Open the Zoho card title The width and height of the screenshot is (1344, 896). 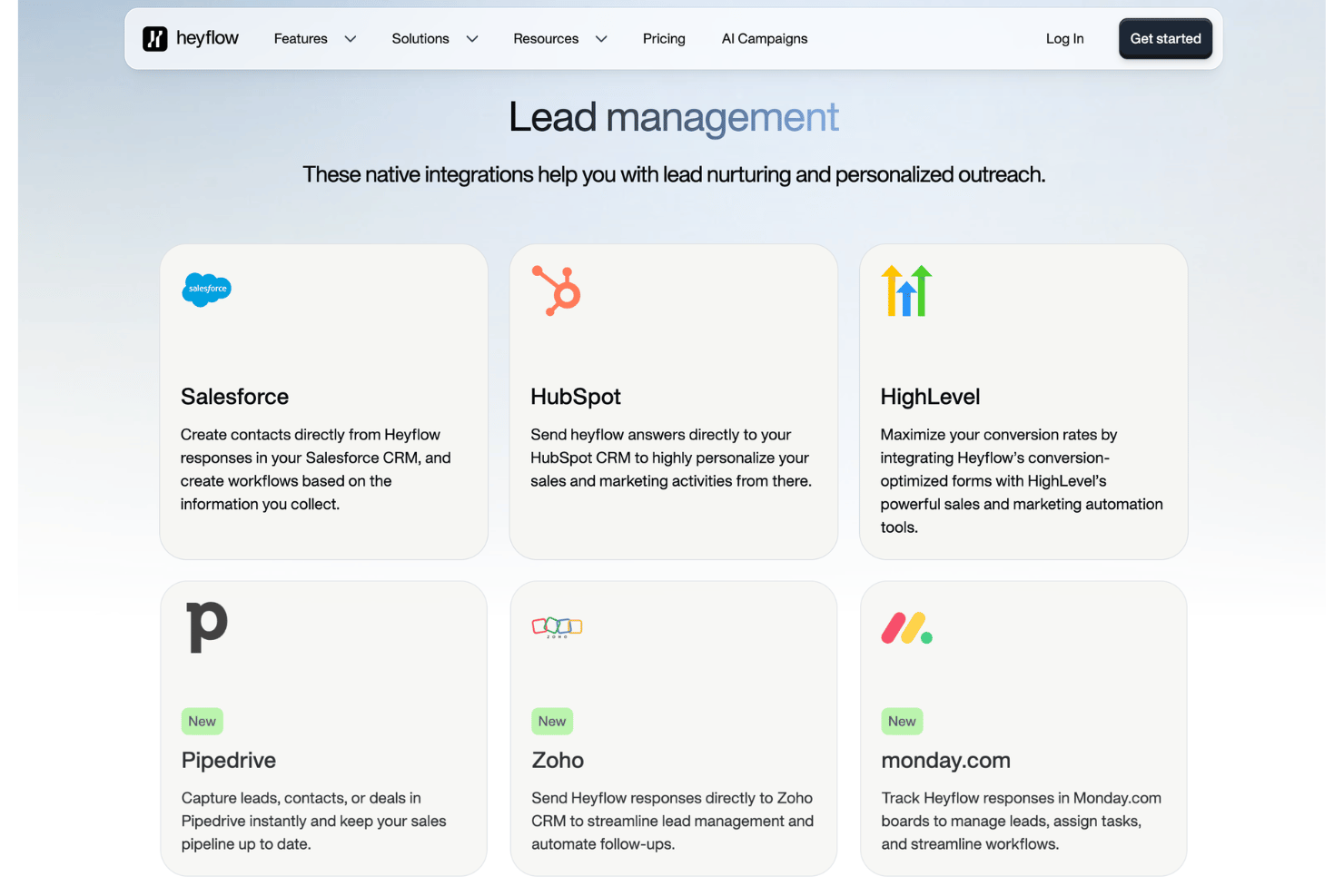[x=558, y=761]
